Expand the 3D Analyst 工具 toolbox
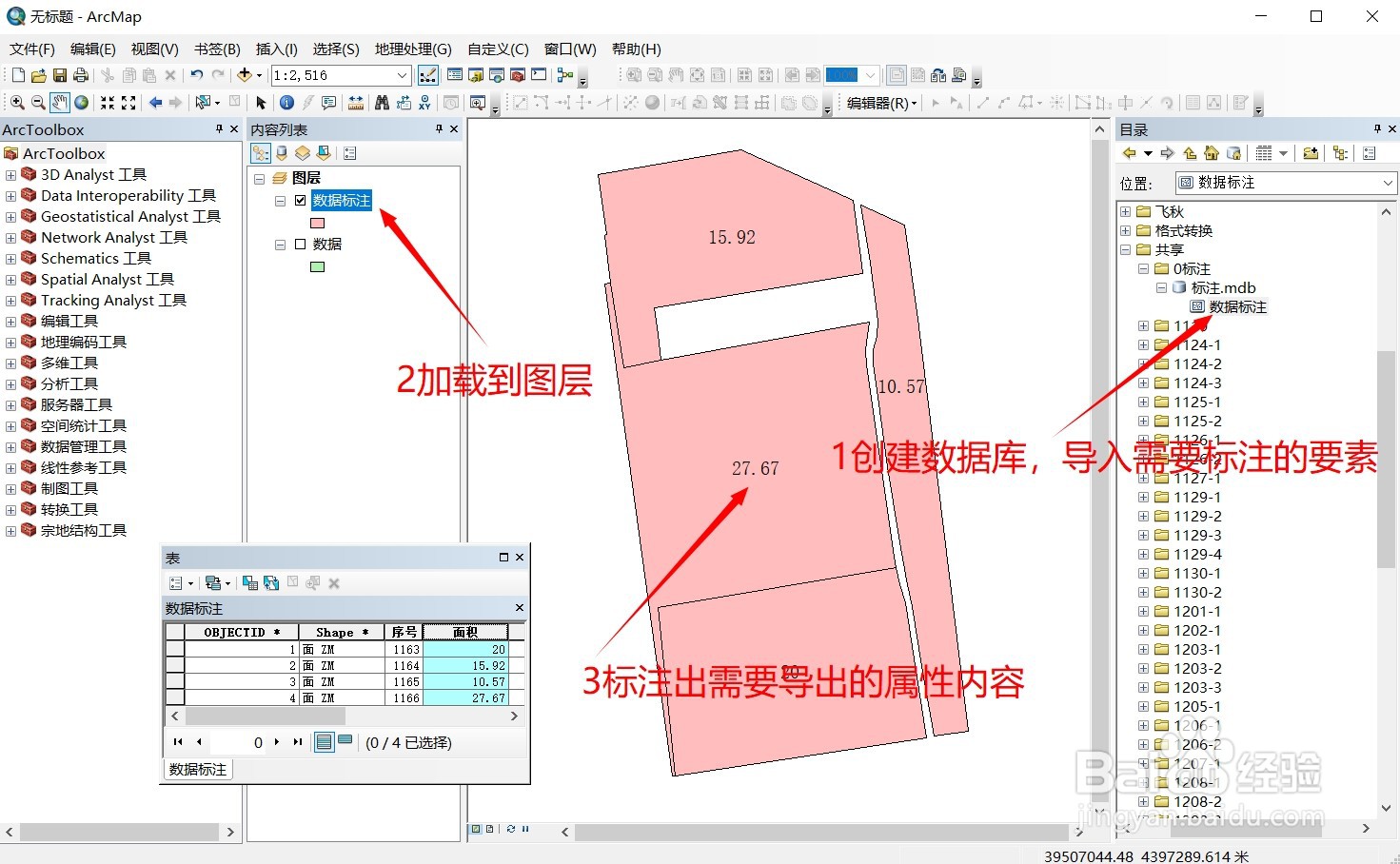 pyautogui.click(x=10, y=174)
